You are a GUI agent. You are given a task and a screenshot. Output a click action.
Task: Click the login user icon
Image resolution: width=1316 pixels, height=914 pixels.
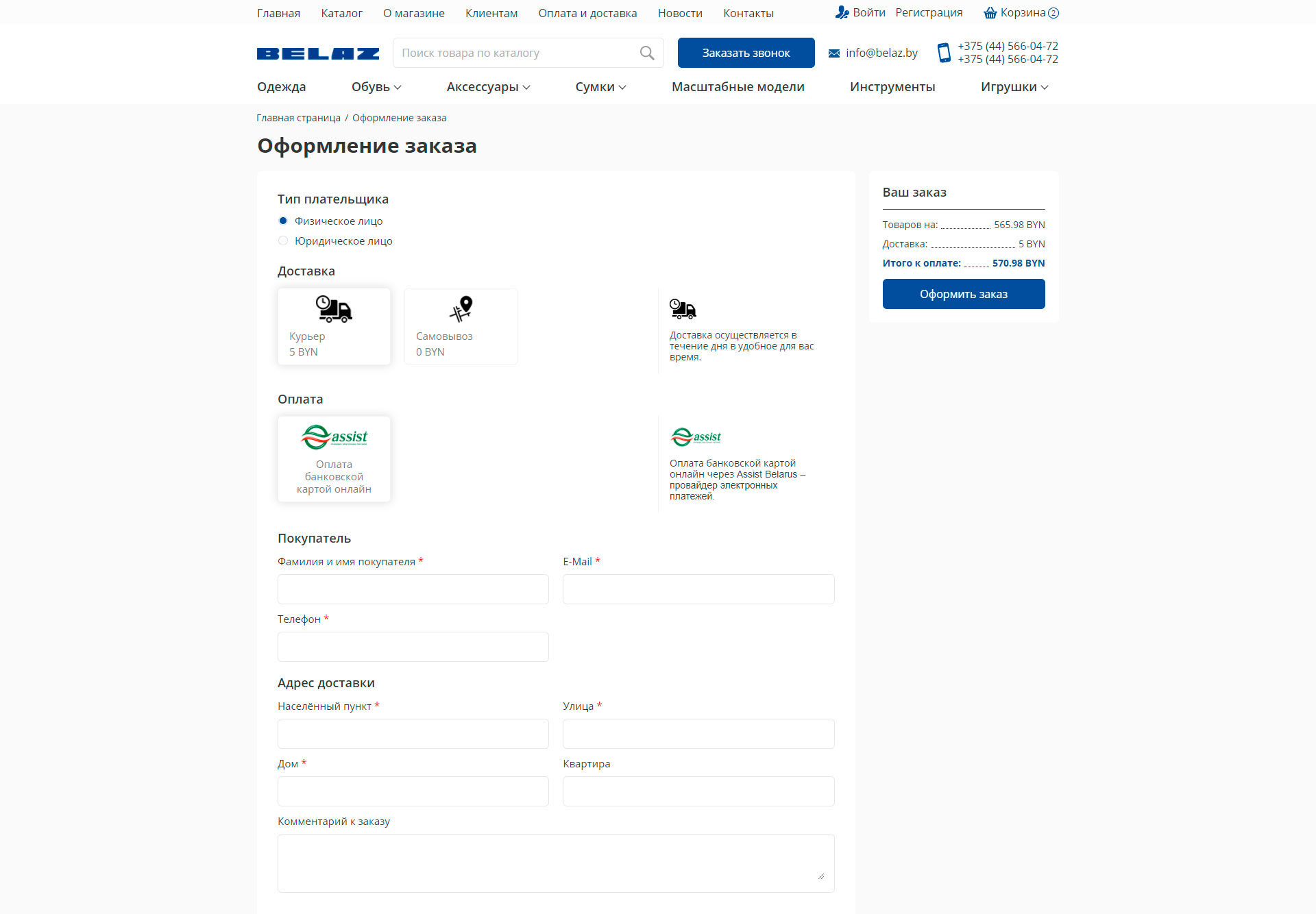pos(842,13)
